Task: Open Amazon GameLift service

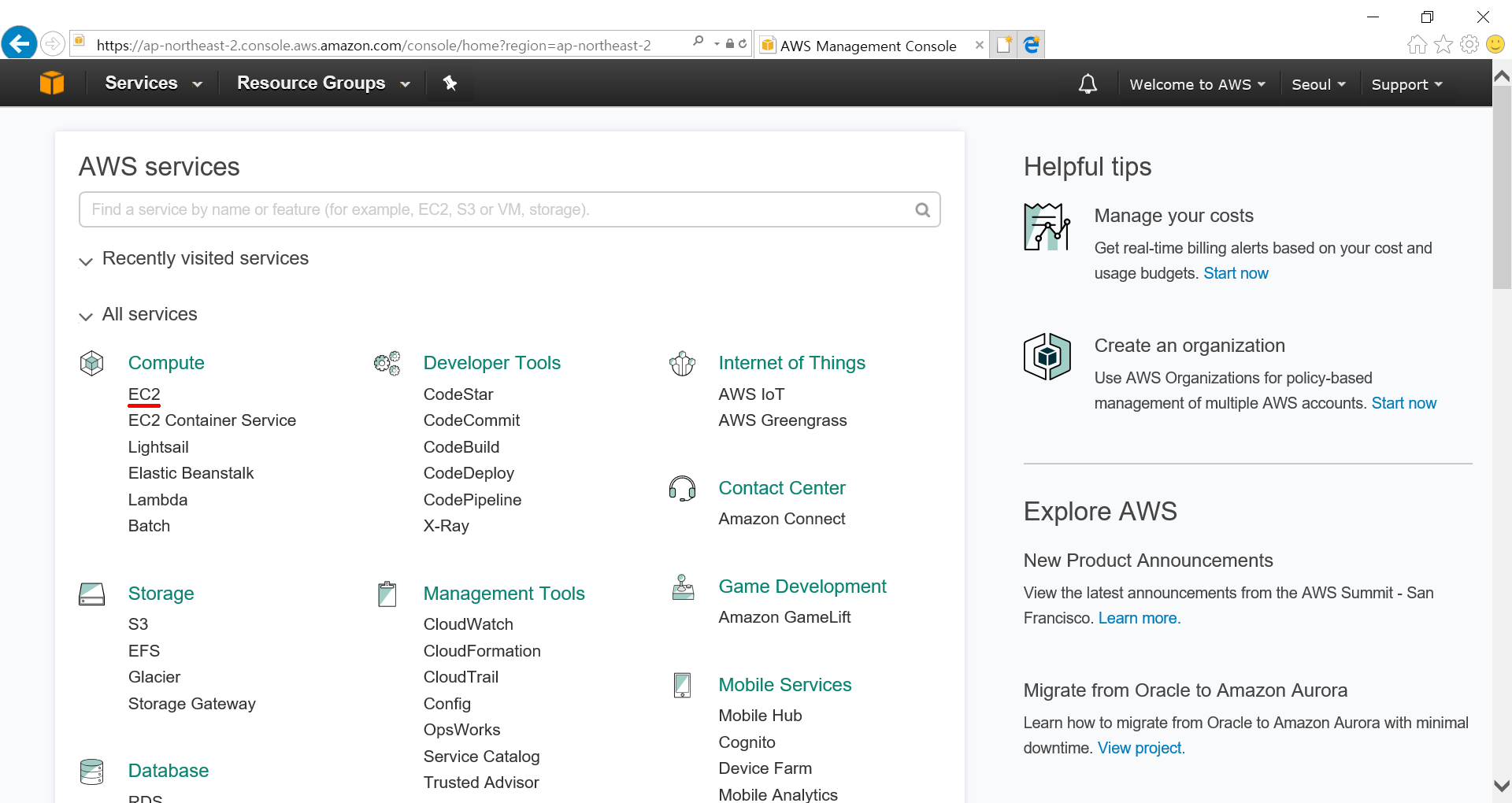Action: coord(784,617)
